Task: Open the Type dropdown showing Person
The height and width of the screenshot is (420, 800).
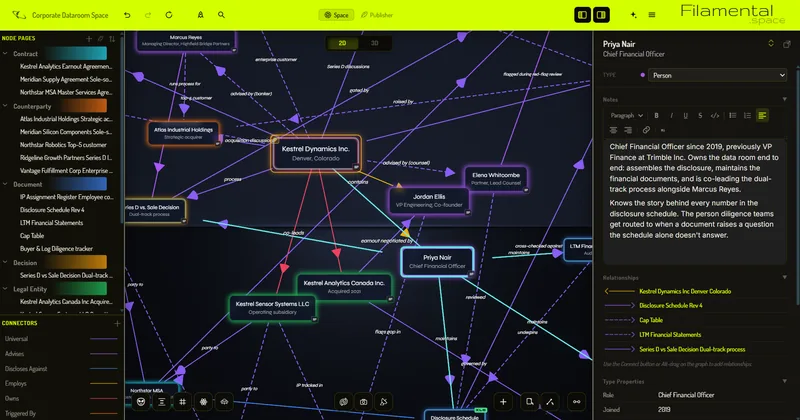Action: click(x=717, y=76)
